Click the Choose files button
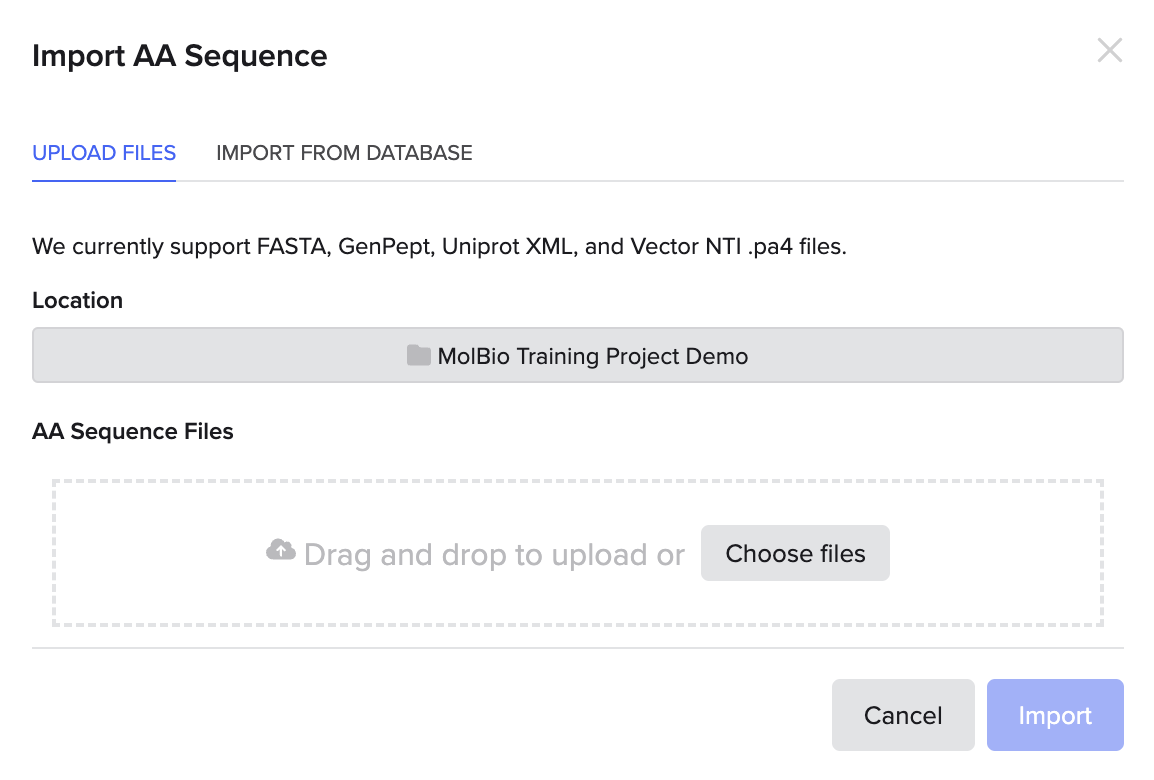The image size is (1154, 780). (x=795, y=553)
